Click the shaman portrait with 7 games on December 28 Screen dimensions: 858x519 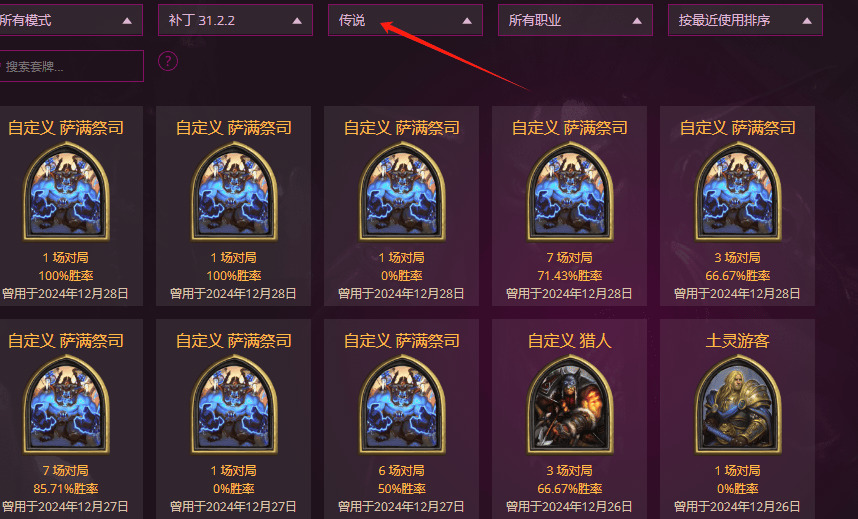(x=570, y=192)
